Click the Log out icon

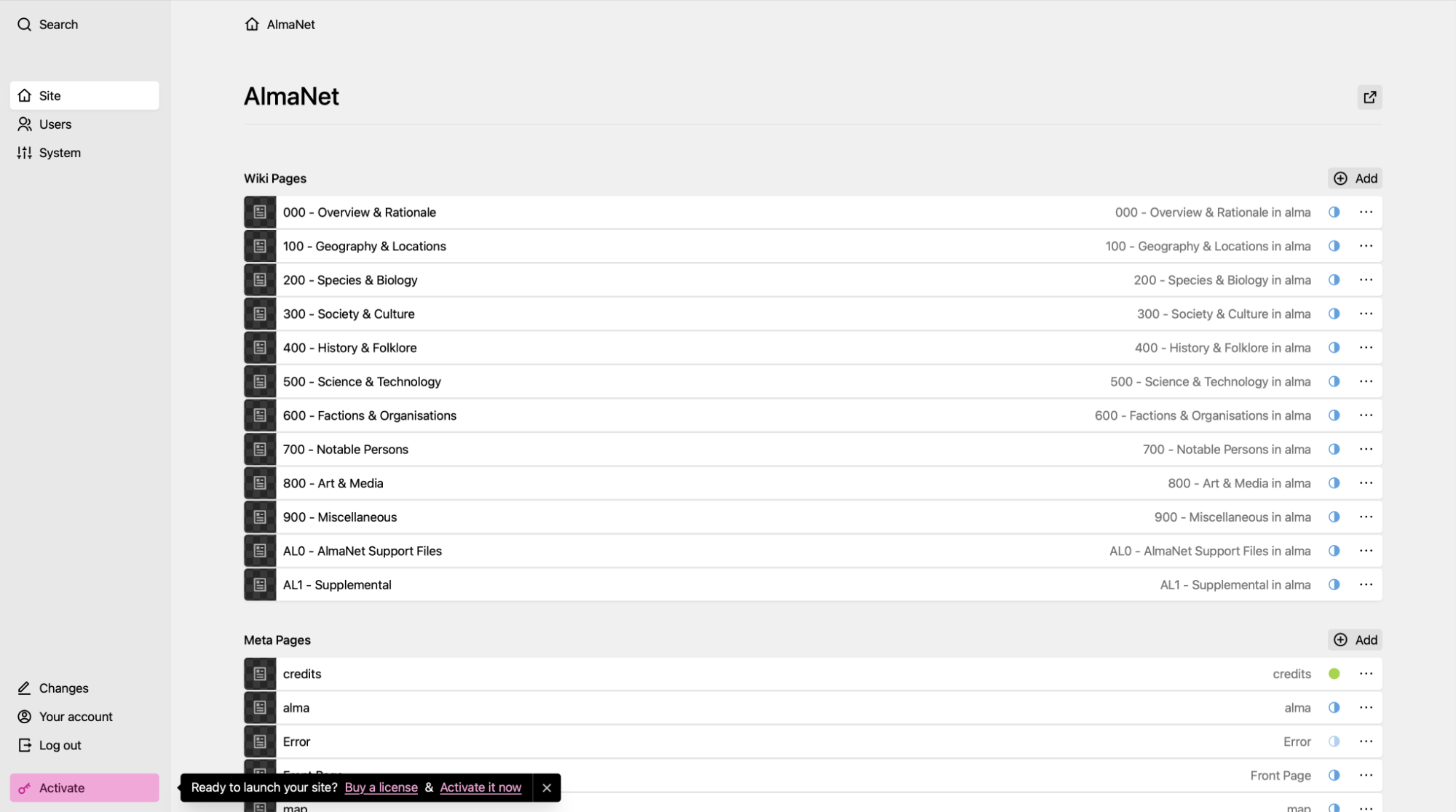[x=25, y=745]
